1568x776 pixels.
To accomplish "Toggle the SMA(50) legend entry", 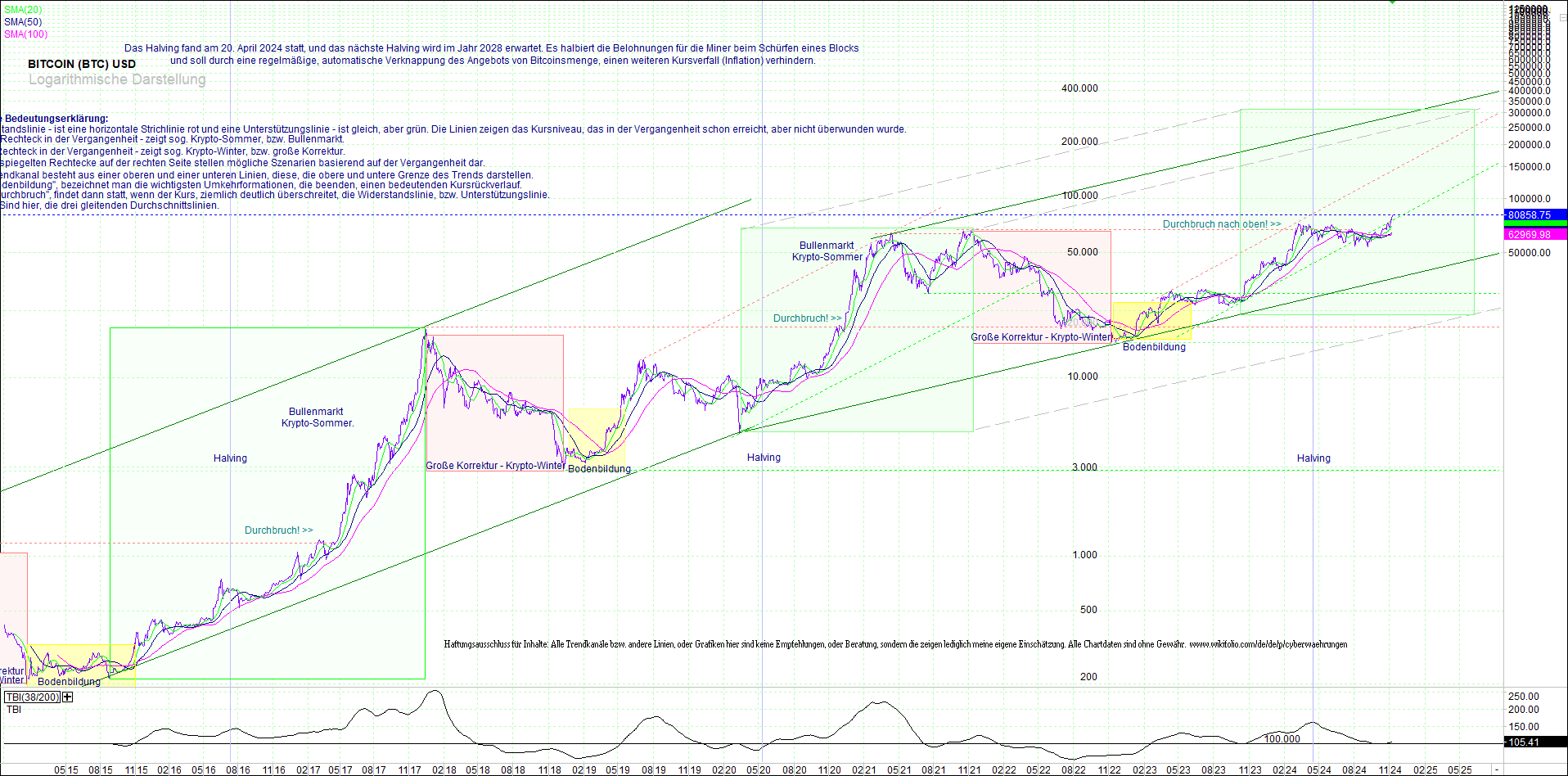I will pos(21,20).
